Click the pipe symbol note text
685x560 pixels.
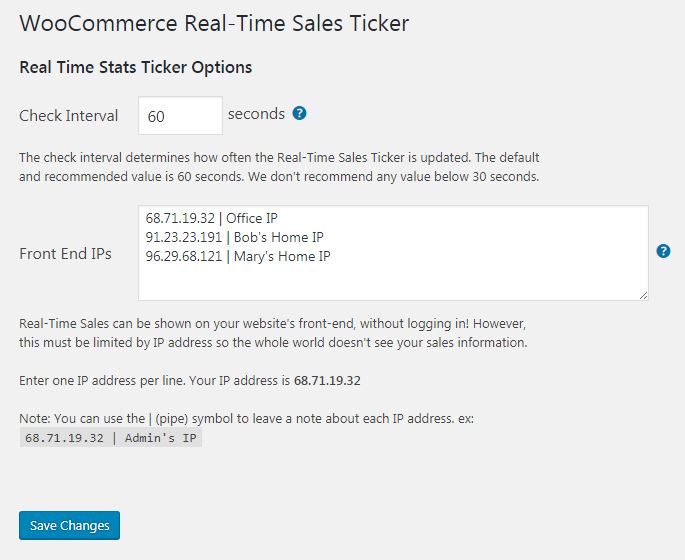(246, 418)
